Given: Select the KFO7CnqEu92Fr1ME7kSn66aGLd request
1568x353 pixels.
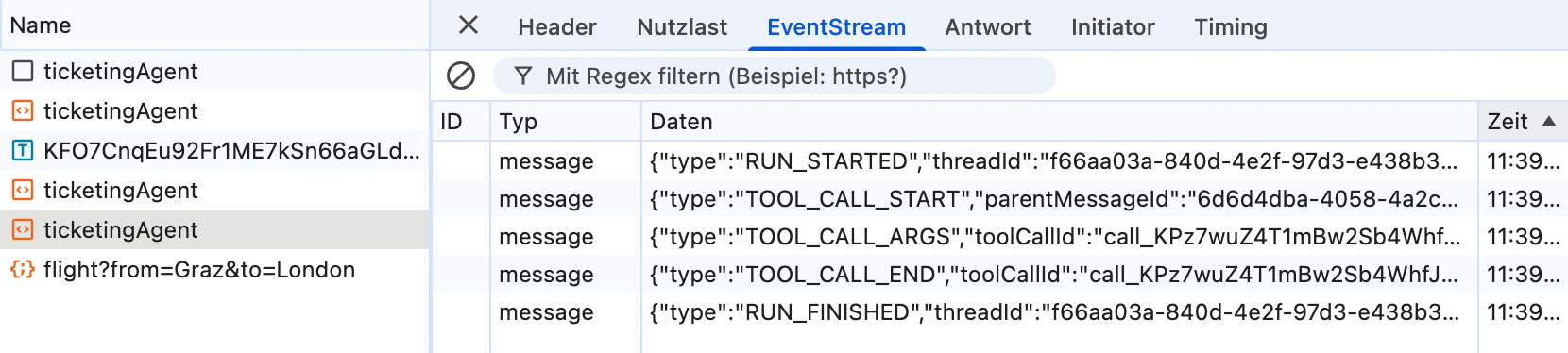Looking at the screenshot, I should pyautogui.click(x=214, y=150).
